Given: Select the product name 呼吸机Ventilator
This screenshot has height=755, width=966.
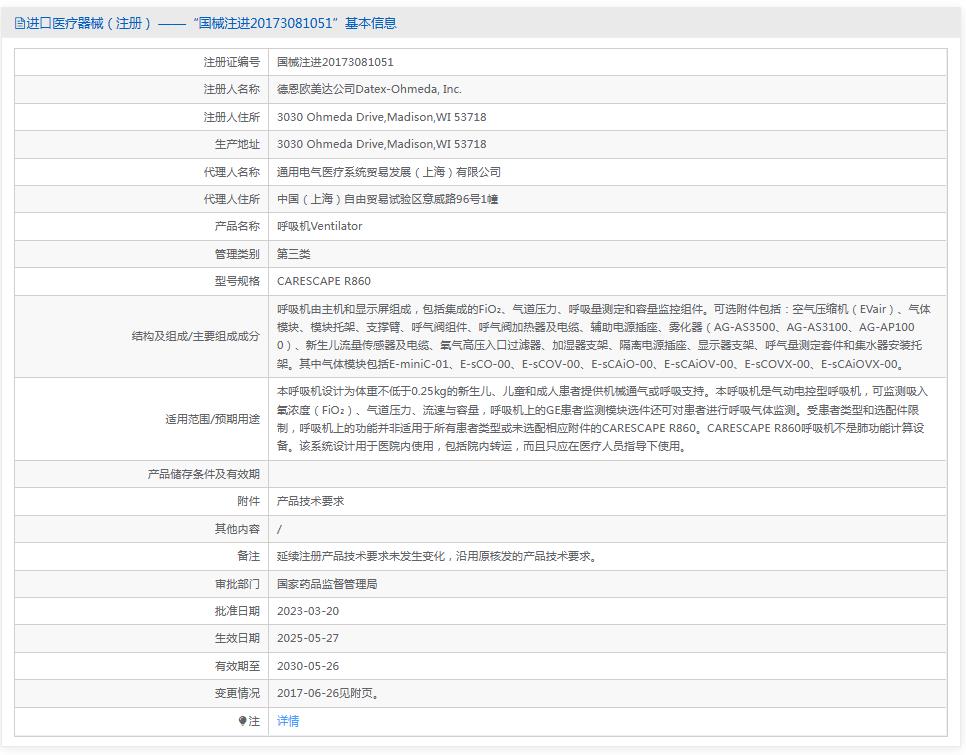Looking at the screenshot, I should 319,226.
